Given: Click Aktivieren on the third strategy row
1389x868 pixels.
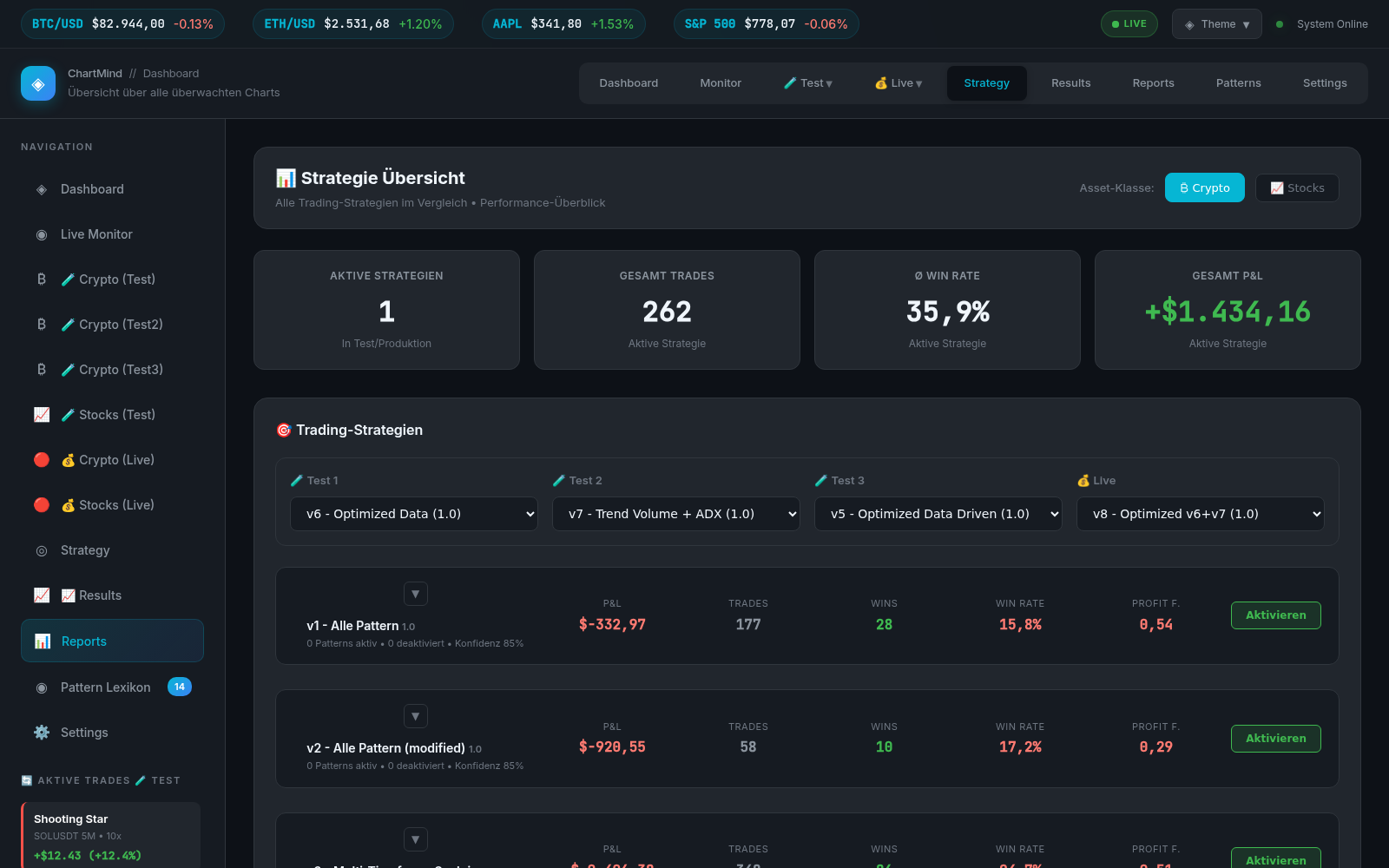Looking at the screenshot, I should (x=1276, y=858).
